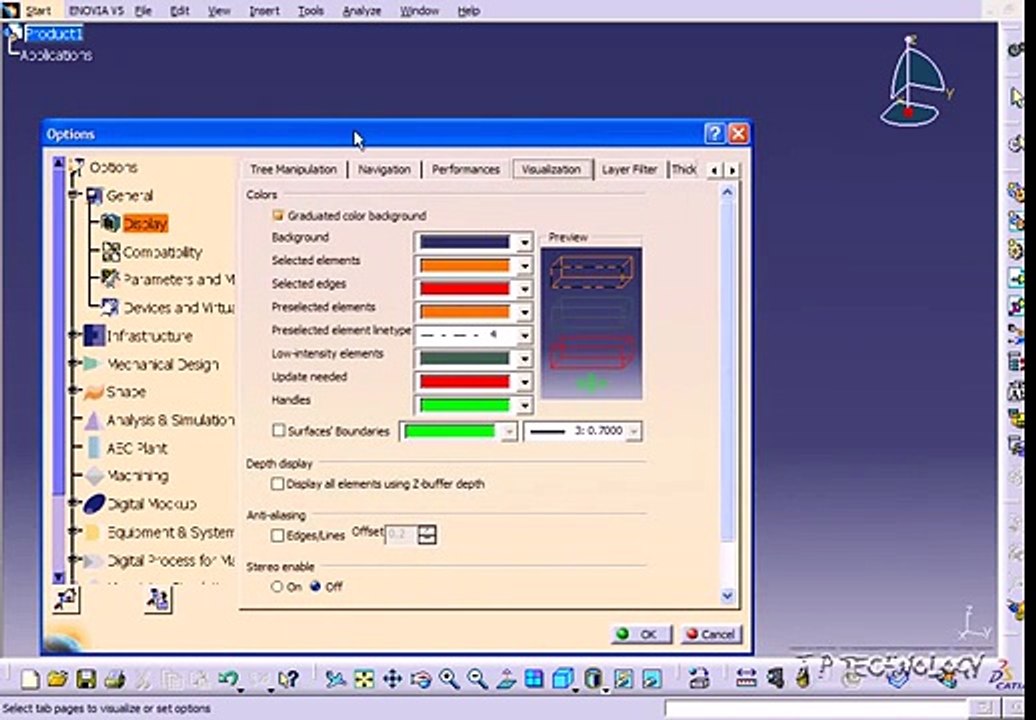
Task: Open the Tools menu
Action: [311, 11]
